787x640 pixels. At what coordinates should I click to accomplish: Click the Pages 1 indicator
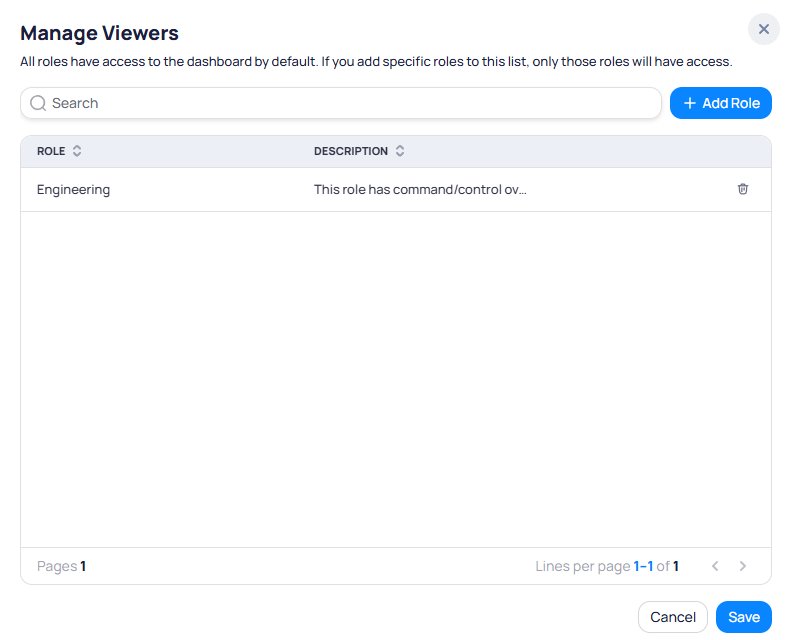tap(61, 566)
